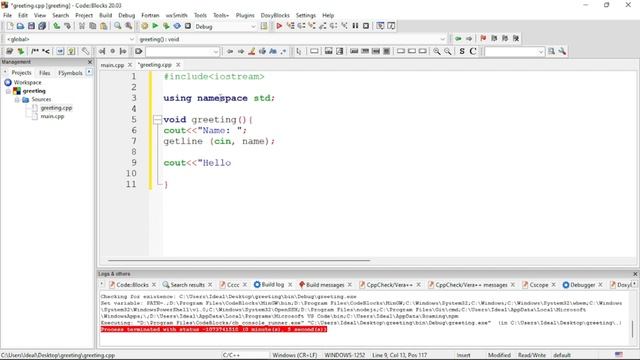Jump back with the green arrow icon

click(x=458, y=38)
